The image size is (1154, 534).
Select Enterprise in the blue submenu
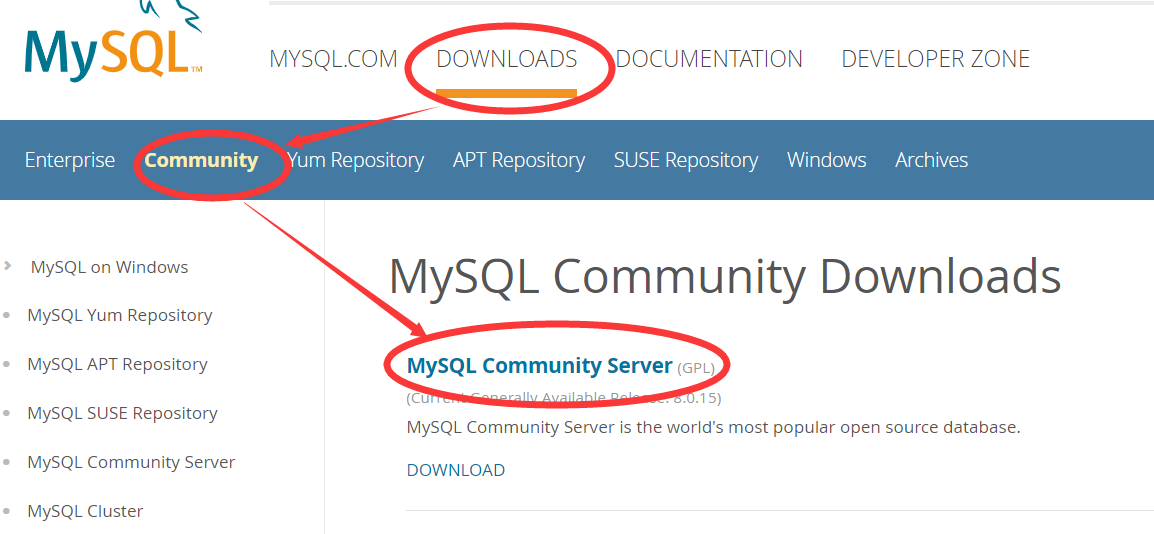point(70,160)
